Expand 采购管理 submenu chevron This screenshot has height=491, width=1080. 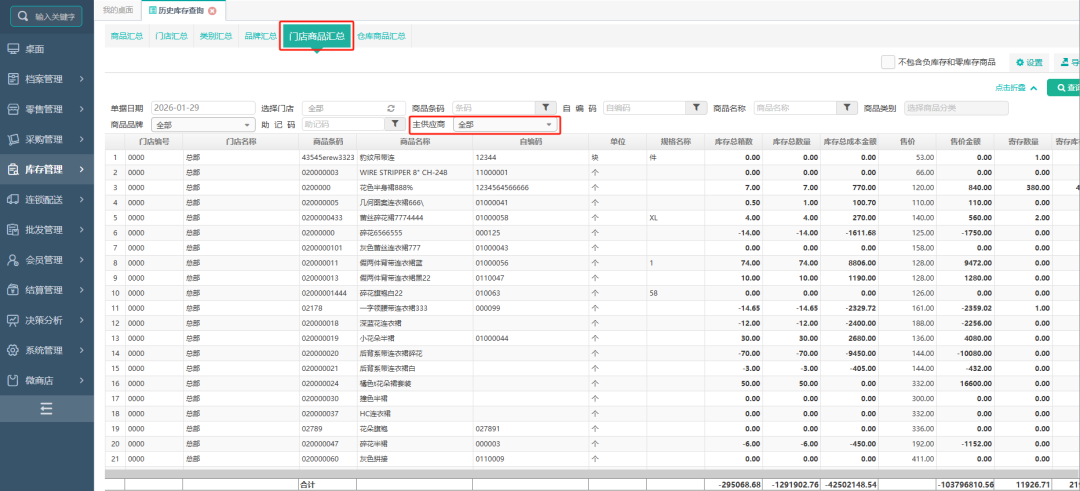point(81,140)
